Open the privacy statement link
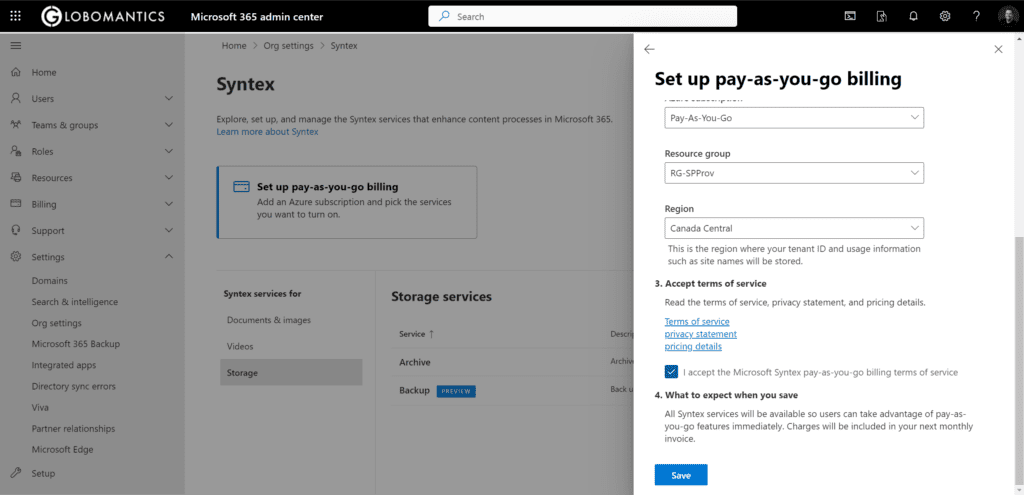The width and height of the screenshot is (1024, 495). coord(701,334)
